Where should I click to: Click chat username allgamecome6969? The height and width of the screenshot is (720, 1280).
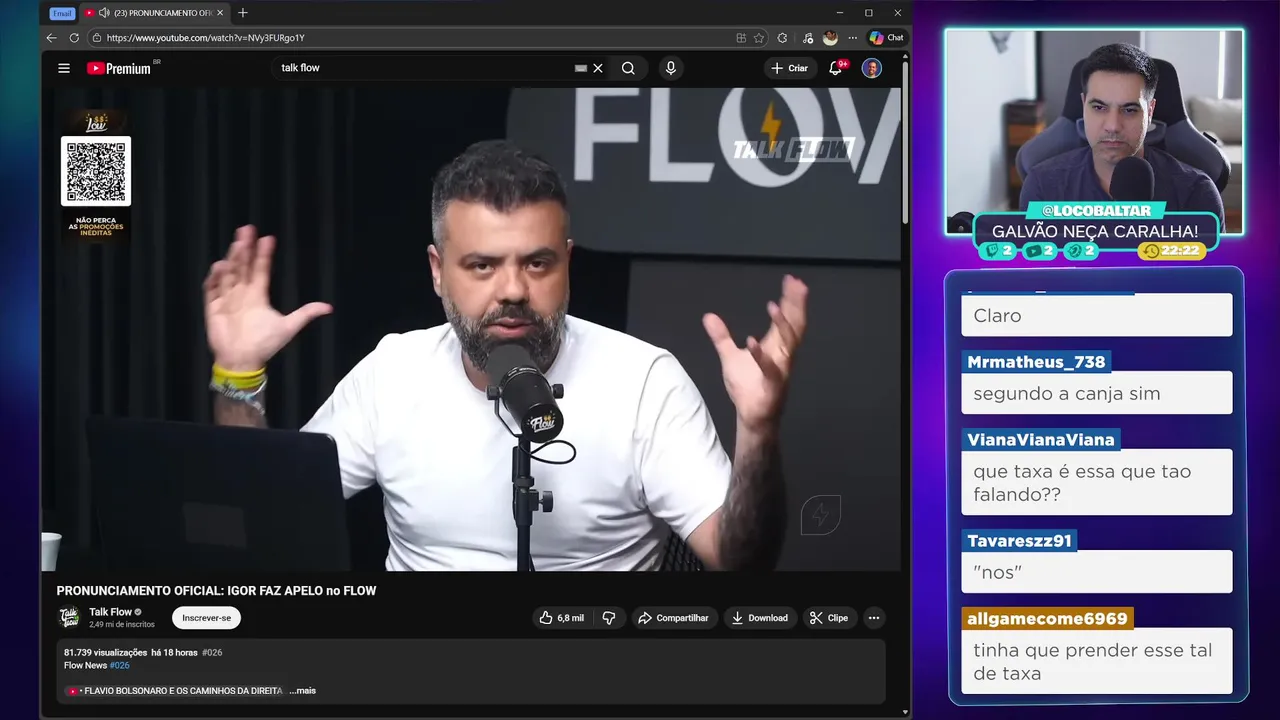(1047, 619)
